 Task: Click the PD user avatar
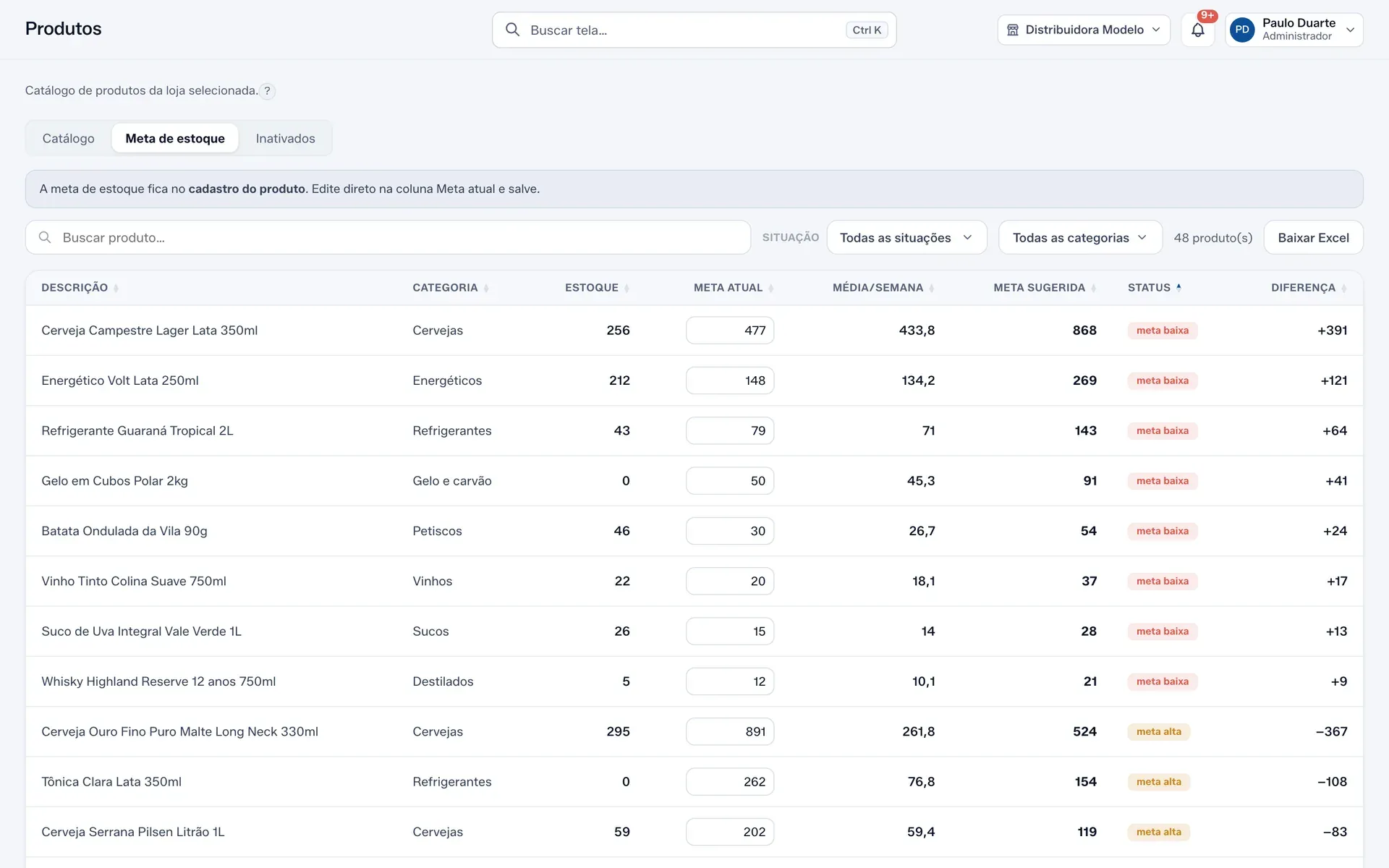(1241, 30)
